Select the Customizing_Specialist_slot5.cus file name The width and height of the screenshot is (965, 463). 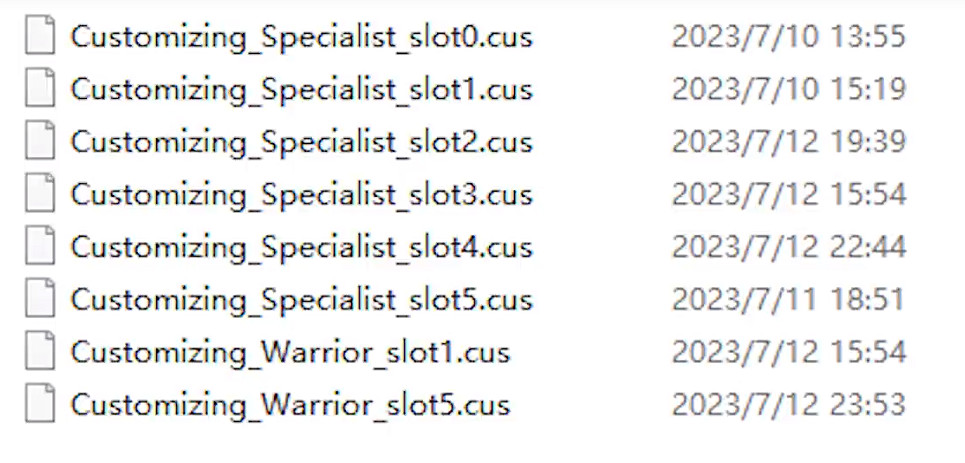(301, 300)
